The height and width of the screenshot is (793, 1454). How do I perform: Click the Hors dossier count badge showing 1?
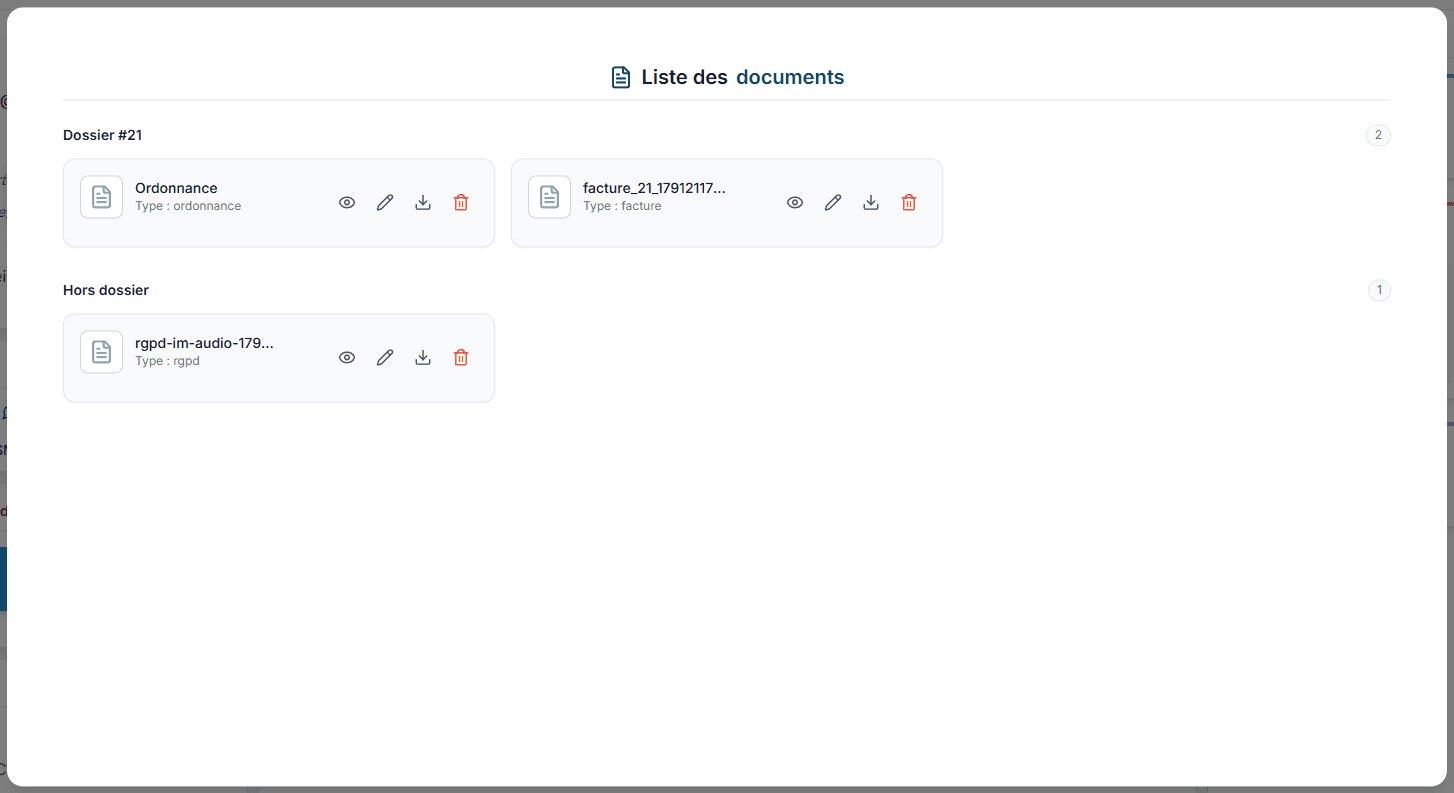(x=1379, y=290)
